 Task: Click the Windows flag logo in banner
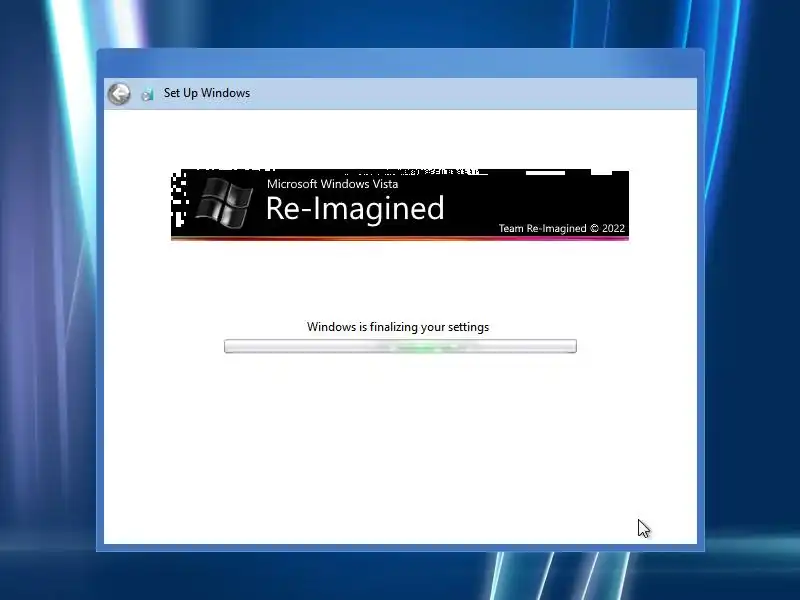click(x=224, y=203)
